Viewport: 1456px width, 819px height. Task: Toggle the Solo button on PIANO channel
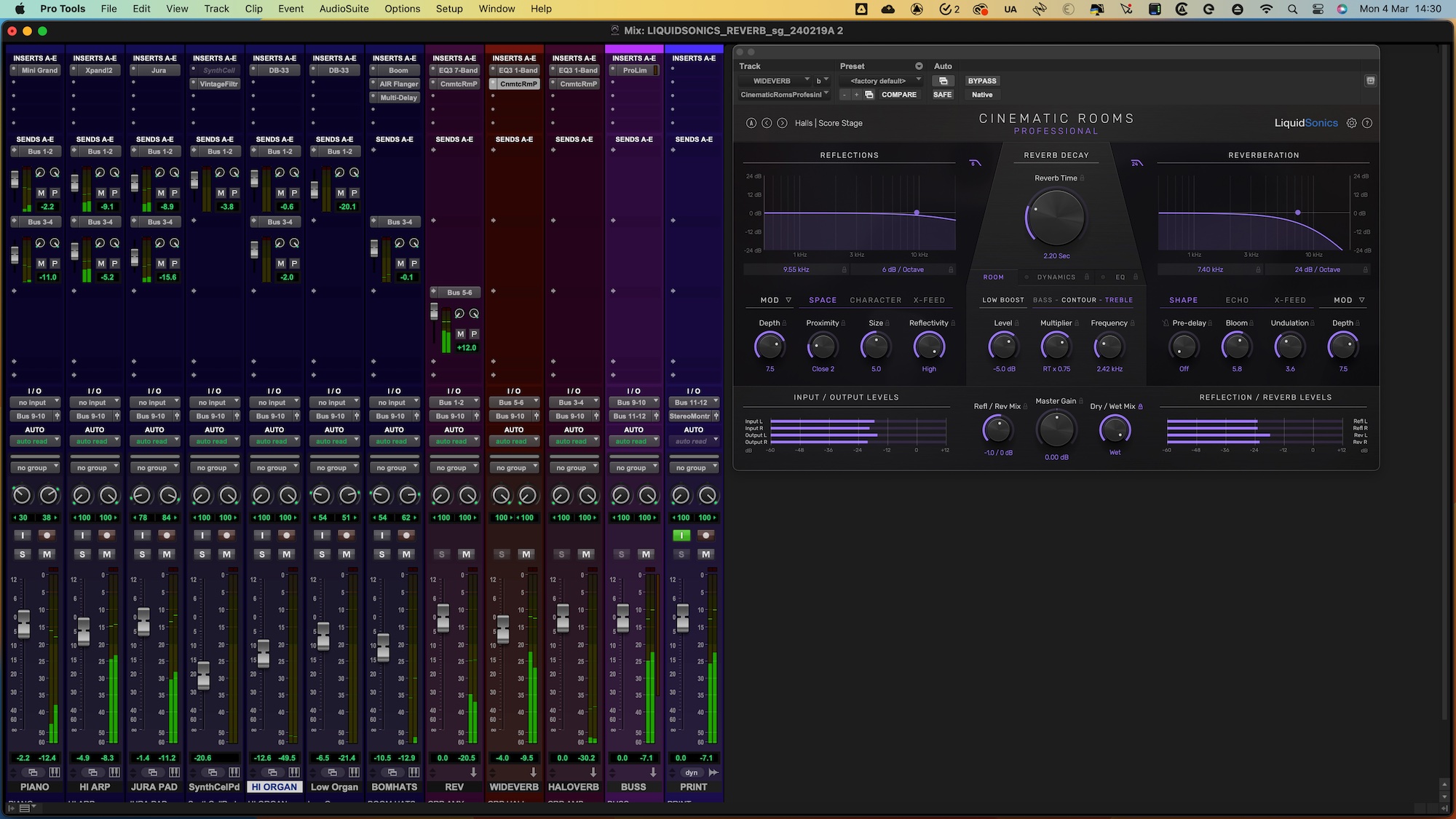pyautogui.click(x=22, y=554)
